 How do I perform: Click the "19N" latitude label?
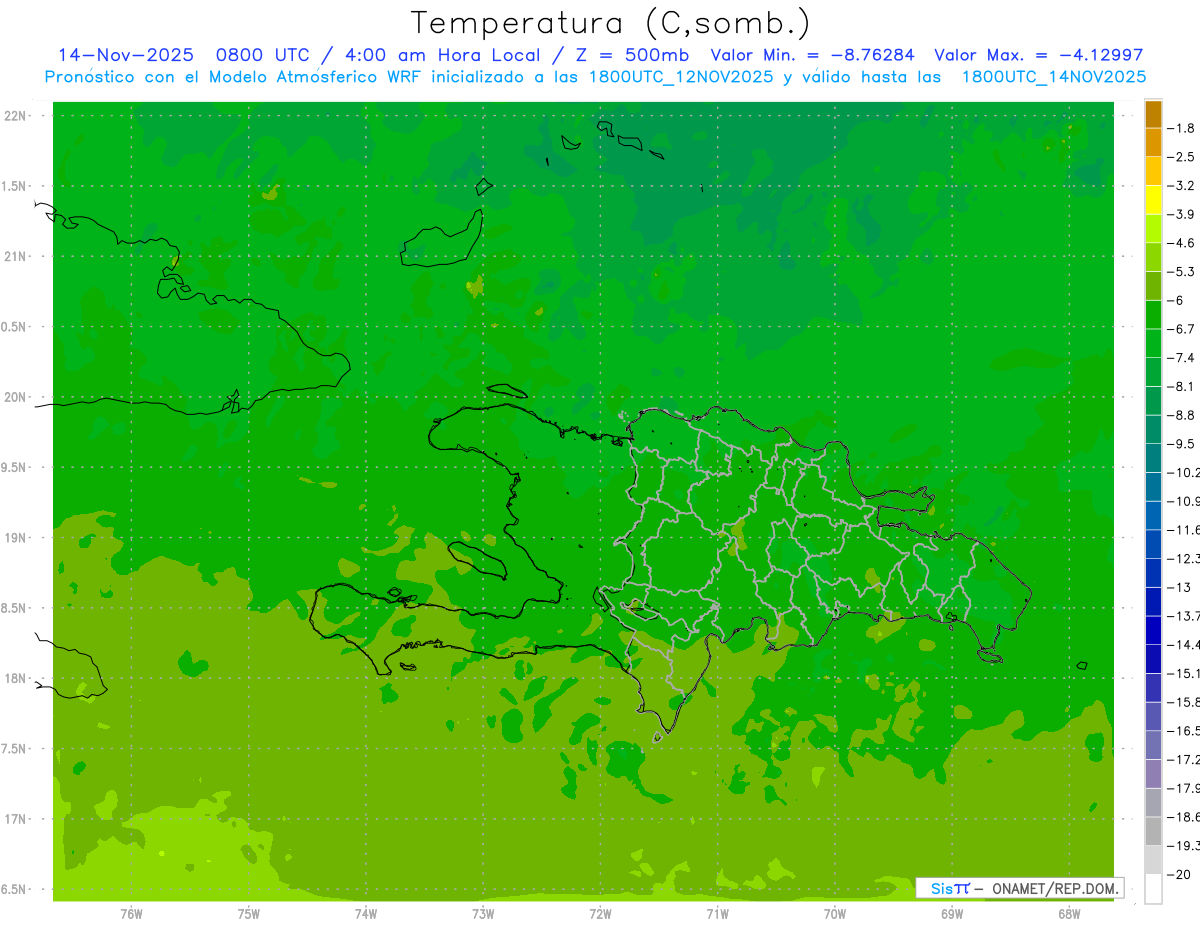(x=16, y=537)
